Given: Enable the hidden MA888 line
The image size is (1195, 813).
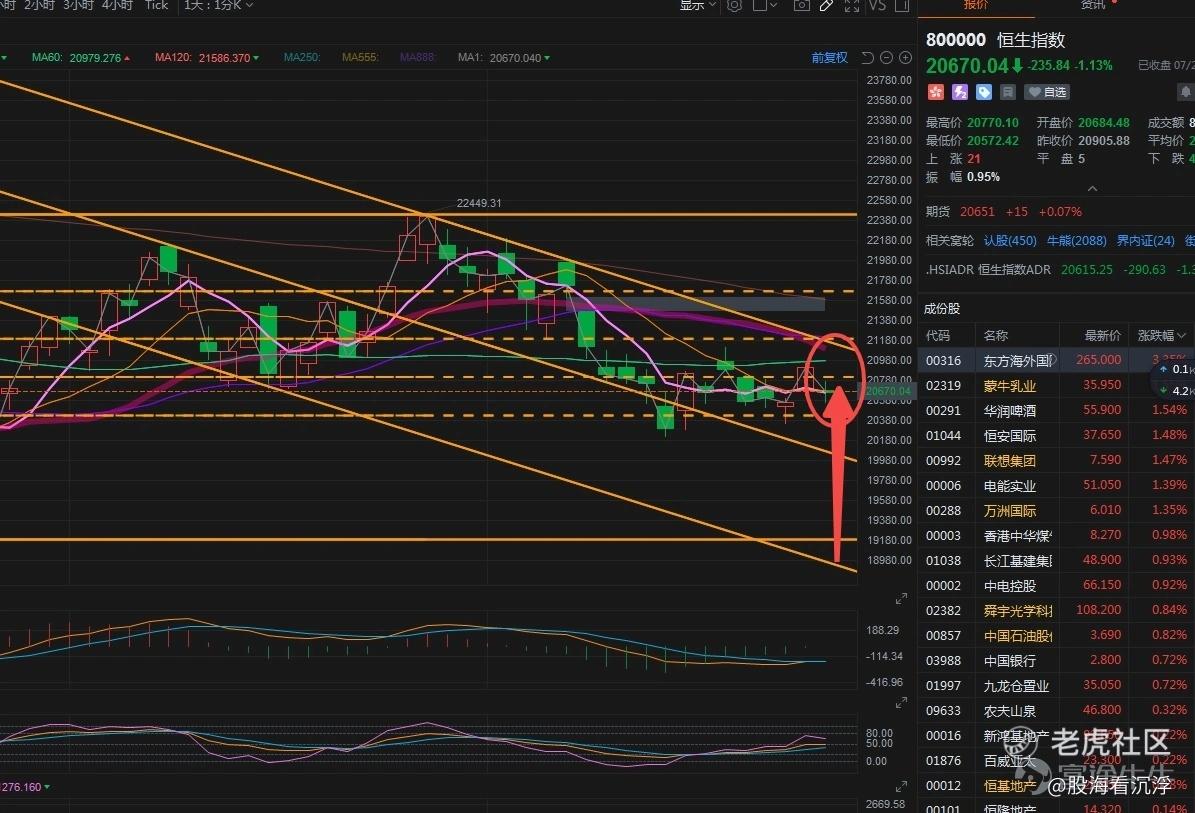Looking at the screenshot, I should pyautogui.click(x=418, y=57).
